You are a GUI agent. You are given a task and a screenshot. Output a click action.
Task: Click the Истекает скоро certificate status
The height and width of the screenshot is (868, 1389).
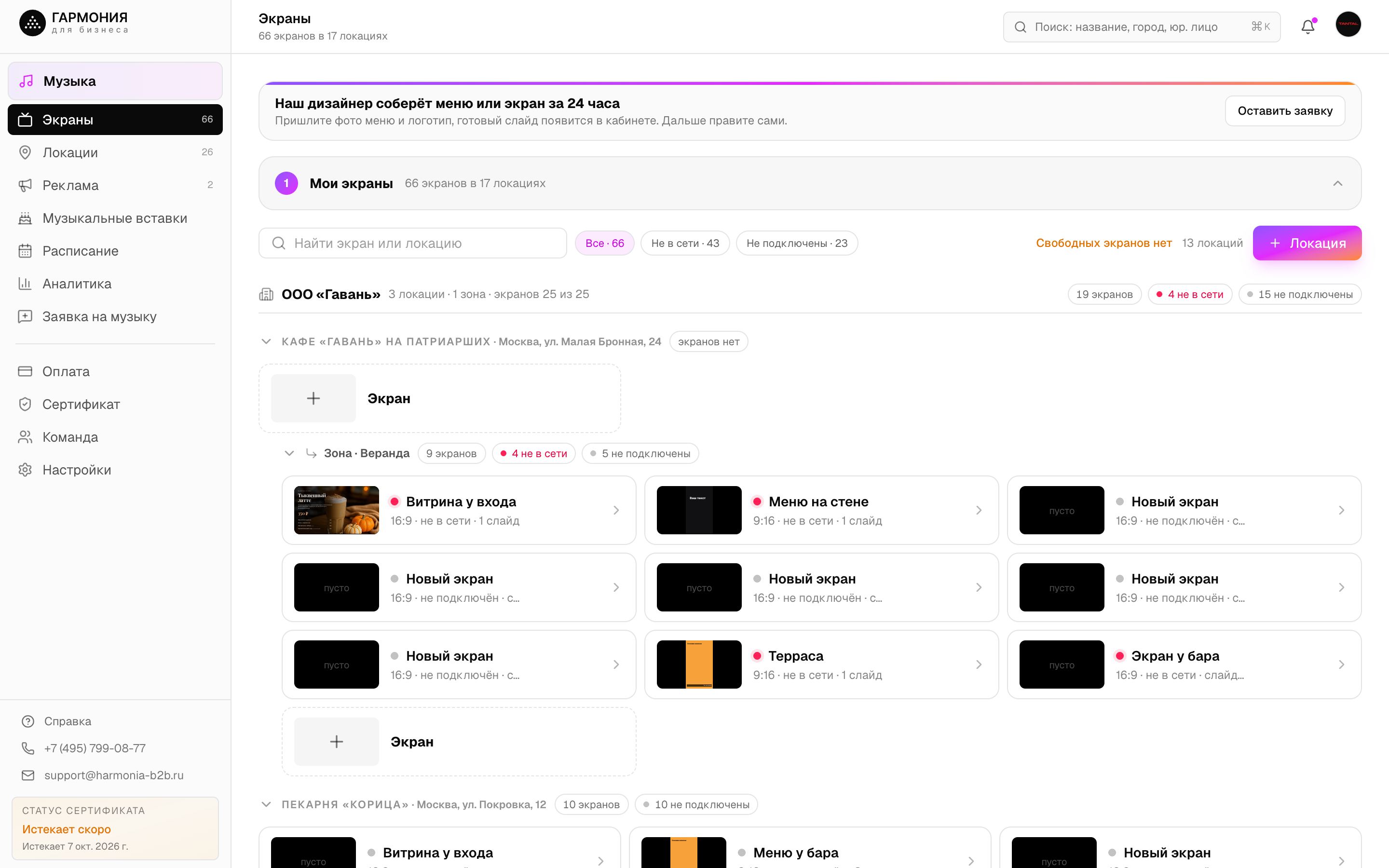tap(67, 829)
